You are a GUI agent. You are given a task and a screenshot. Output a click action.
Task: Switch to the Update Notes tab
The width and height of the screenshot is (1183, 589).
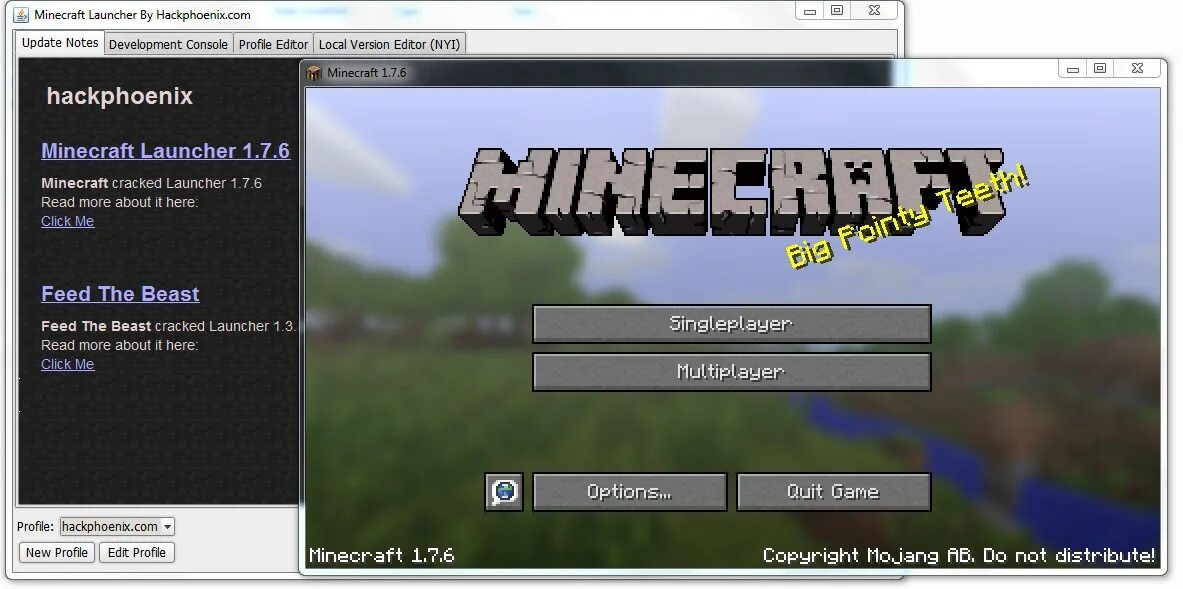pyautogui.click(x=60, y=43)
